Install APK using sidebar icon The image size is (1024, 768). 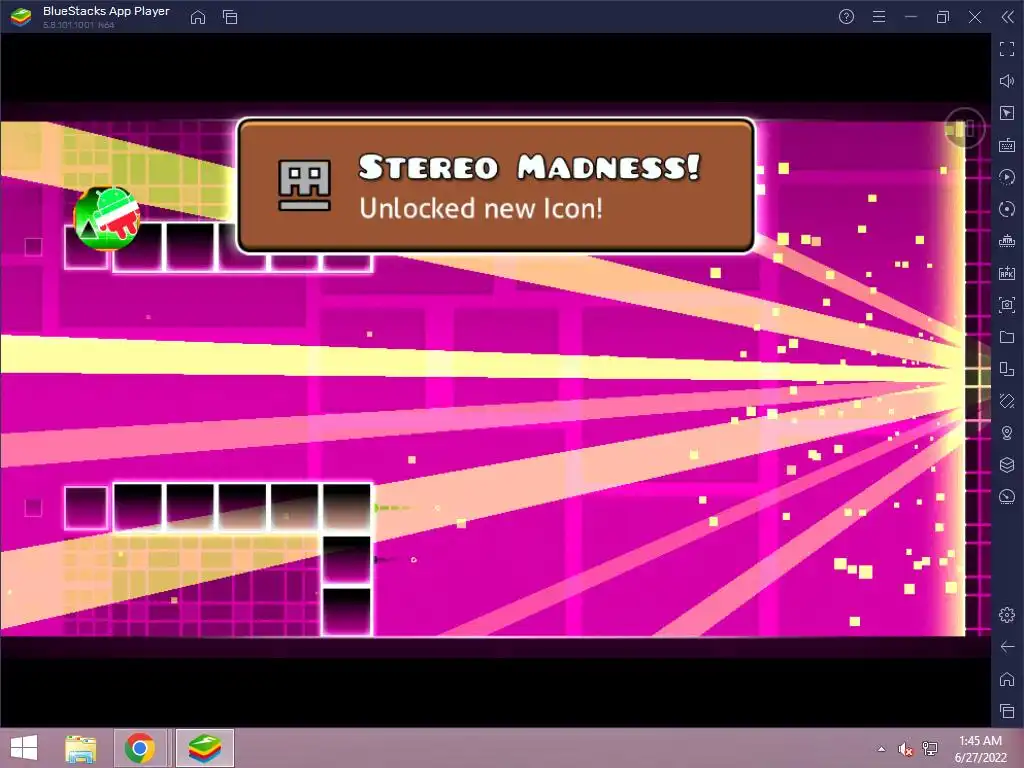click(x=1007, y=273)
